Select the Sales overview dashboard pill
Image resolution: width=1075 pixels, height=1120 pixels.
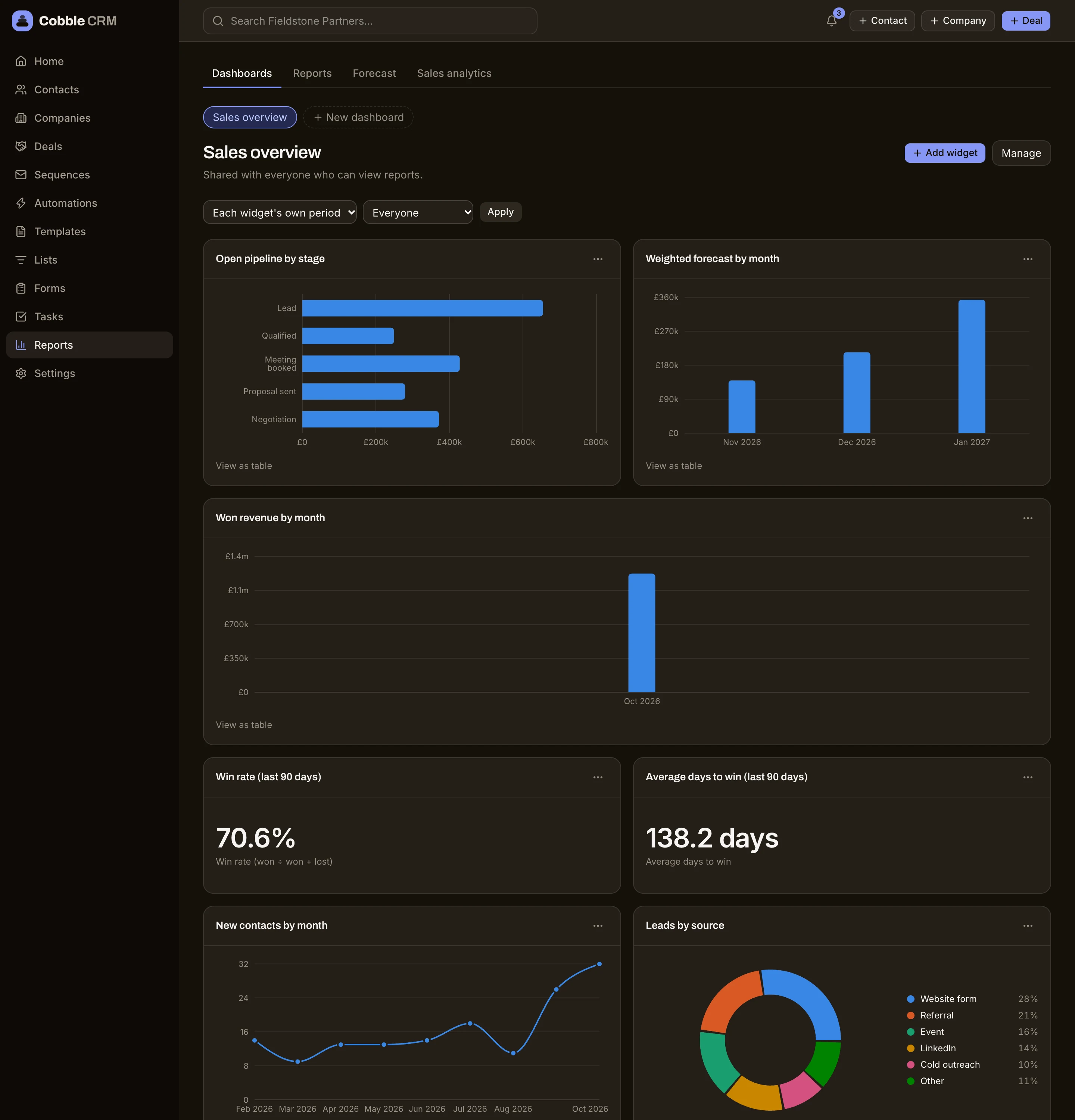pos(250,118)
